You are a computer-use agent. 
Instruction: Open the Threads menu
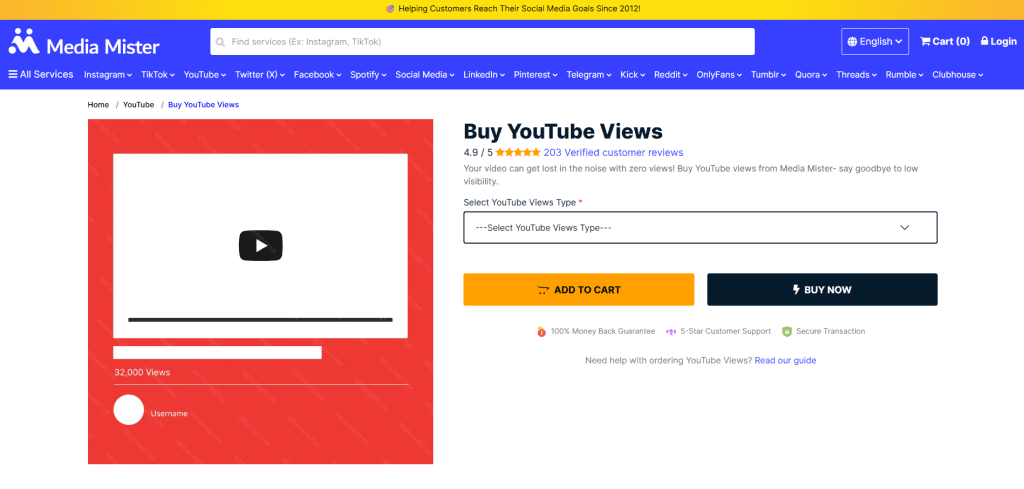pyautogui.click(x=857, y=74)
